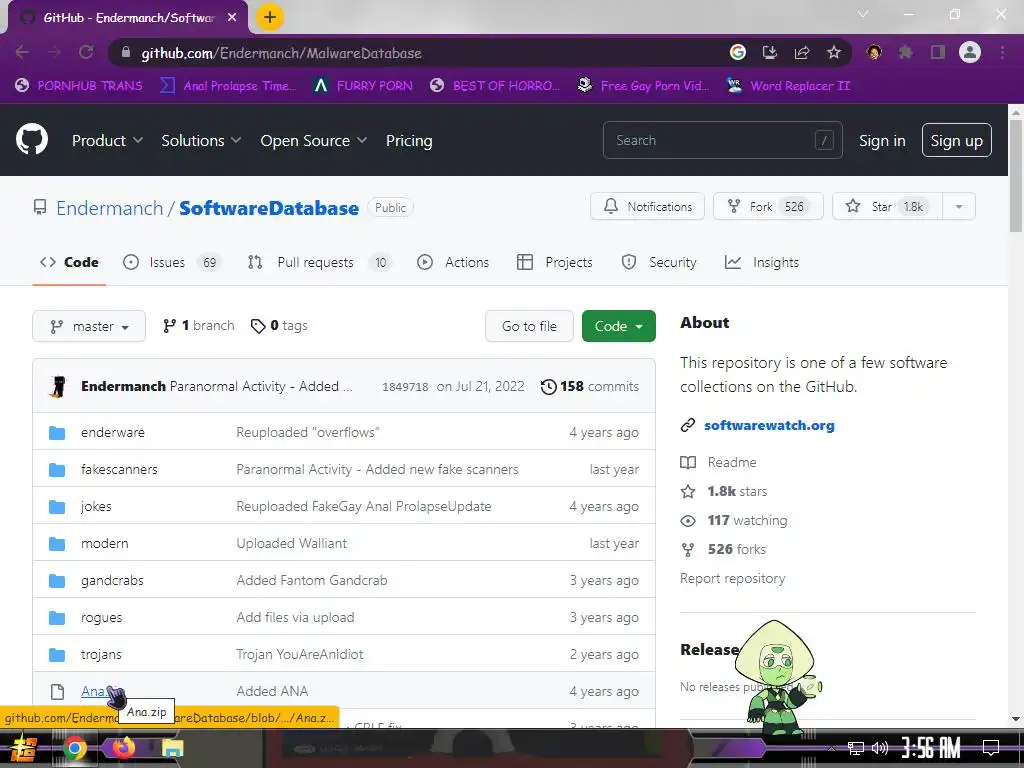The width and height of the screenshot is (1024, 768).
Task: Open File Explorer from the taskbar
Action: tap(172, 748)
